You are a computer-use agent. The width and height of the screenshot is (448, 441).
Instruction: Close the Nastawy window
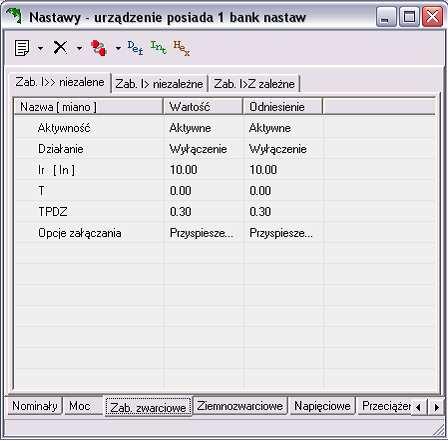coord(432,17)
